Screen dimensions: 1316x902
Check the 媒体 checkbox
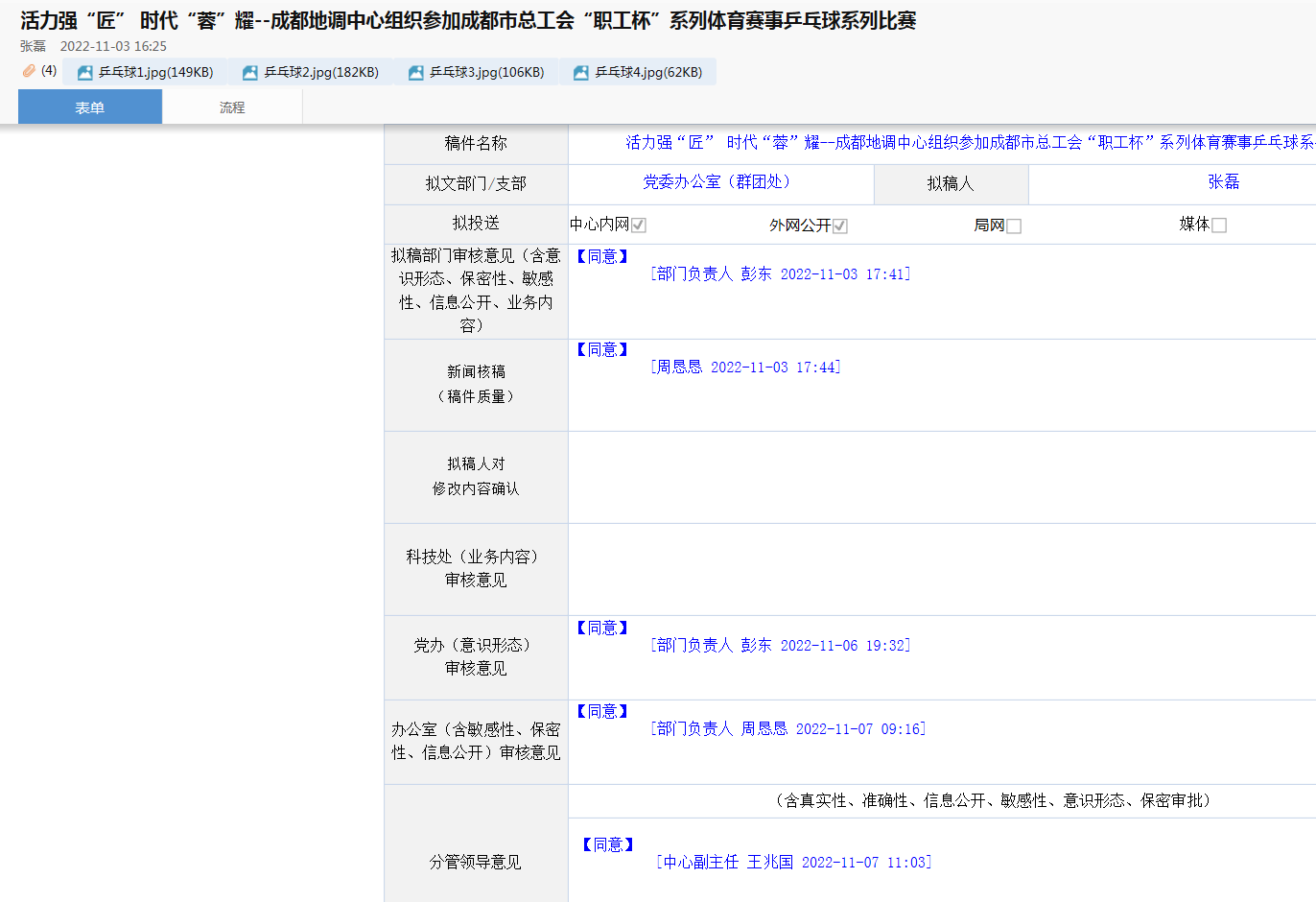[1219, 225]
